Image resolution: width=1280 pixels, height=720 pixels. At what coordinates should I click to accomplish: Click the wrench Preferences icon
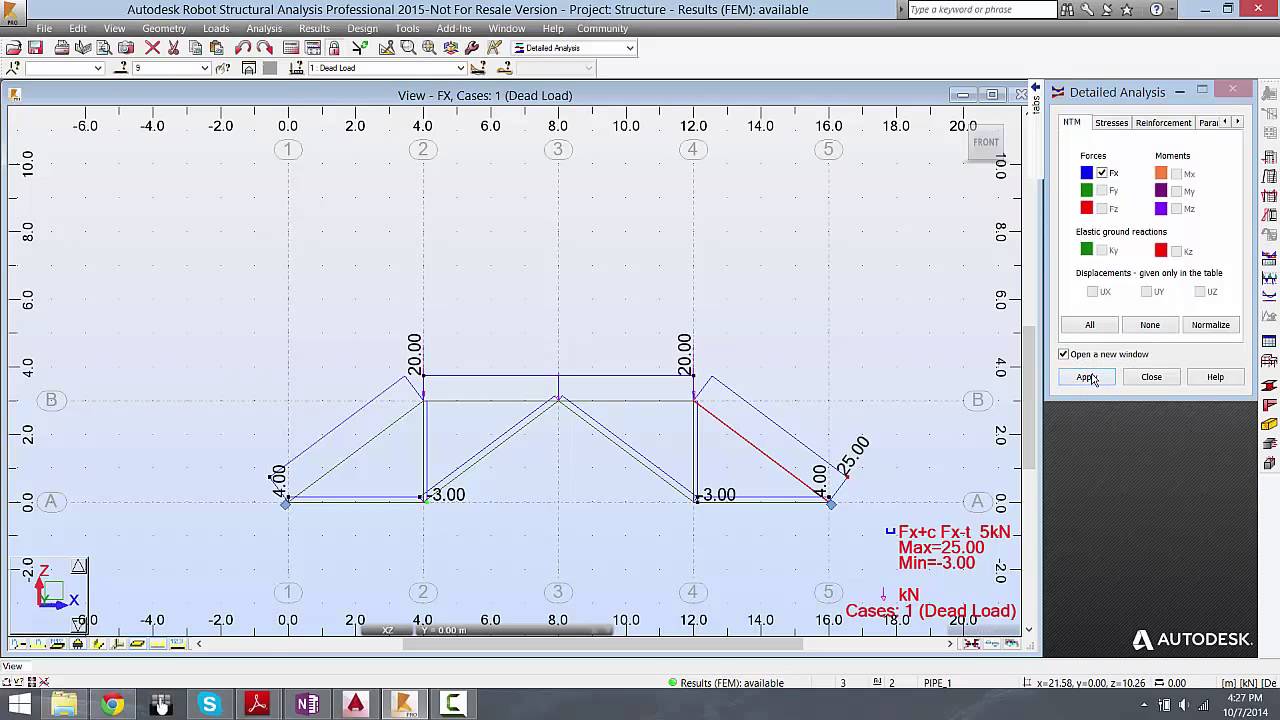[472, 48]
